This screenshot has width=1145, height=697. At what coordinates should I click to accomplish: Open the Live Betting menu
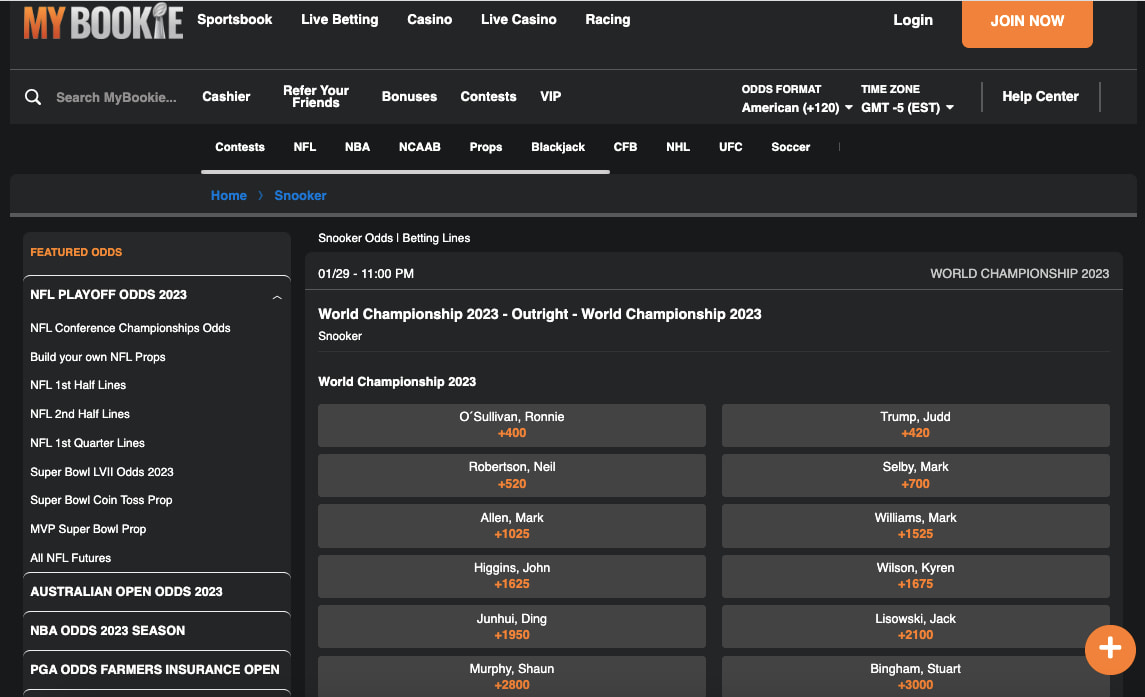[x=339, y=20]
